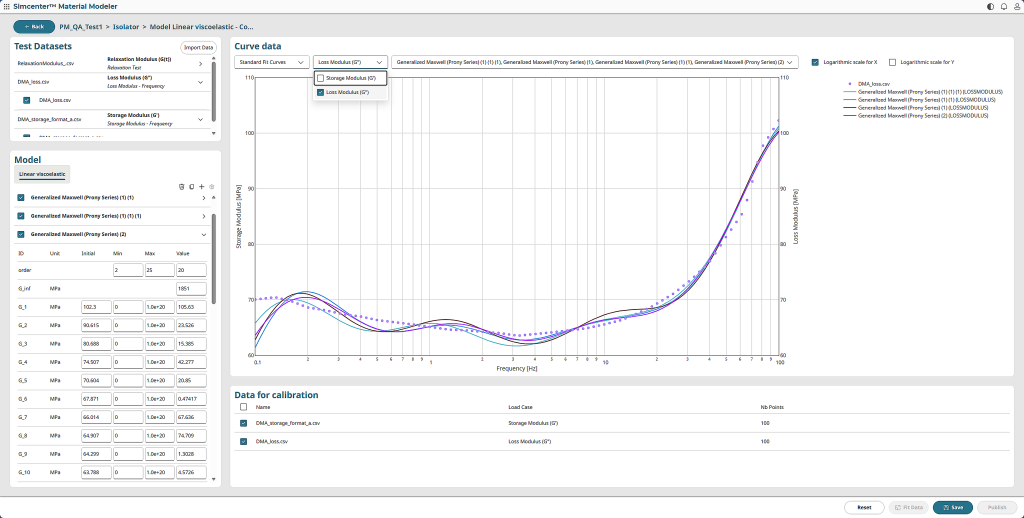Edit order Value field 20
Image resolution: width=1024 pixels, height=518 pixels.
[191, 270]
